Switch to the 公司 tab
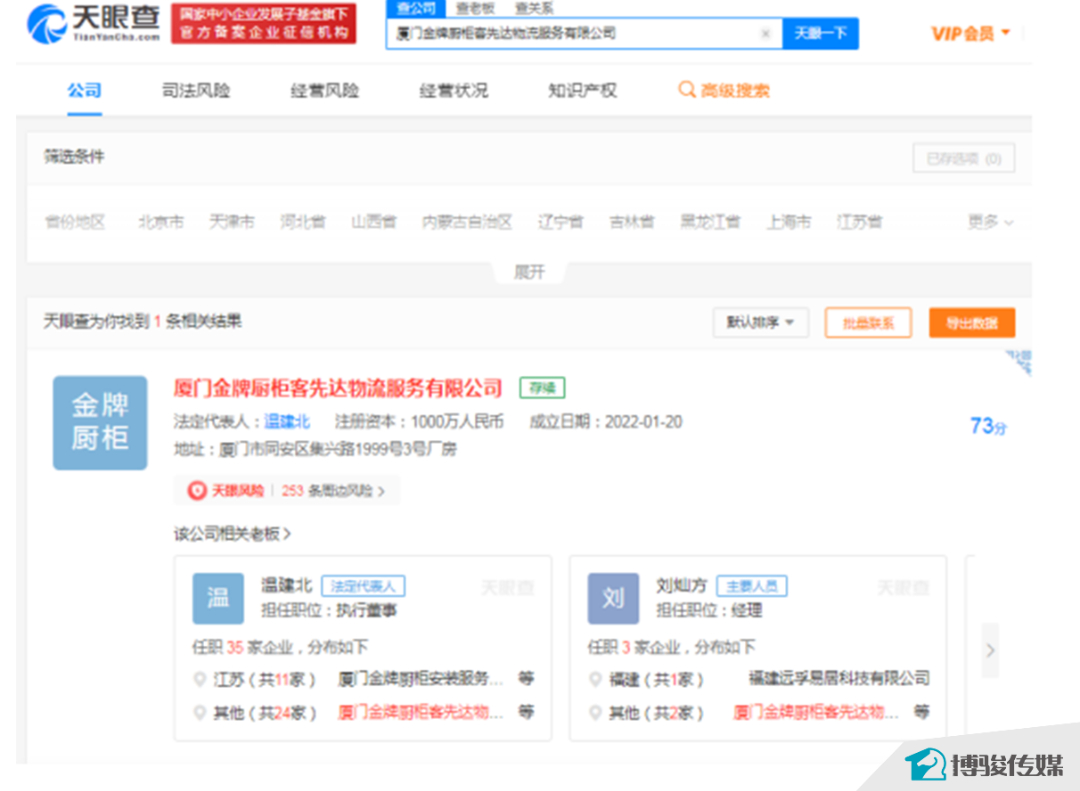Viewport: 1080px width, 791px height. coord(84,90)
